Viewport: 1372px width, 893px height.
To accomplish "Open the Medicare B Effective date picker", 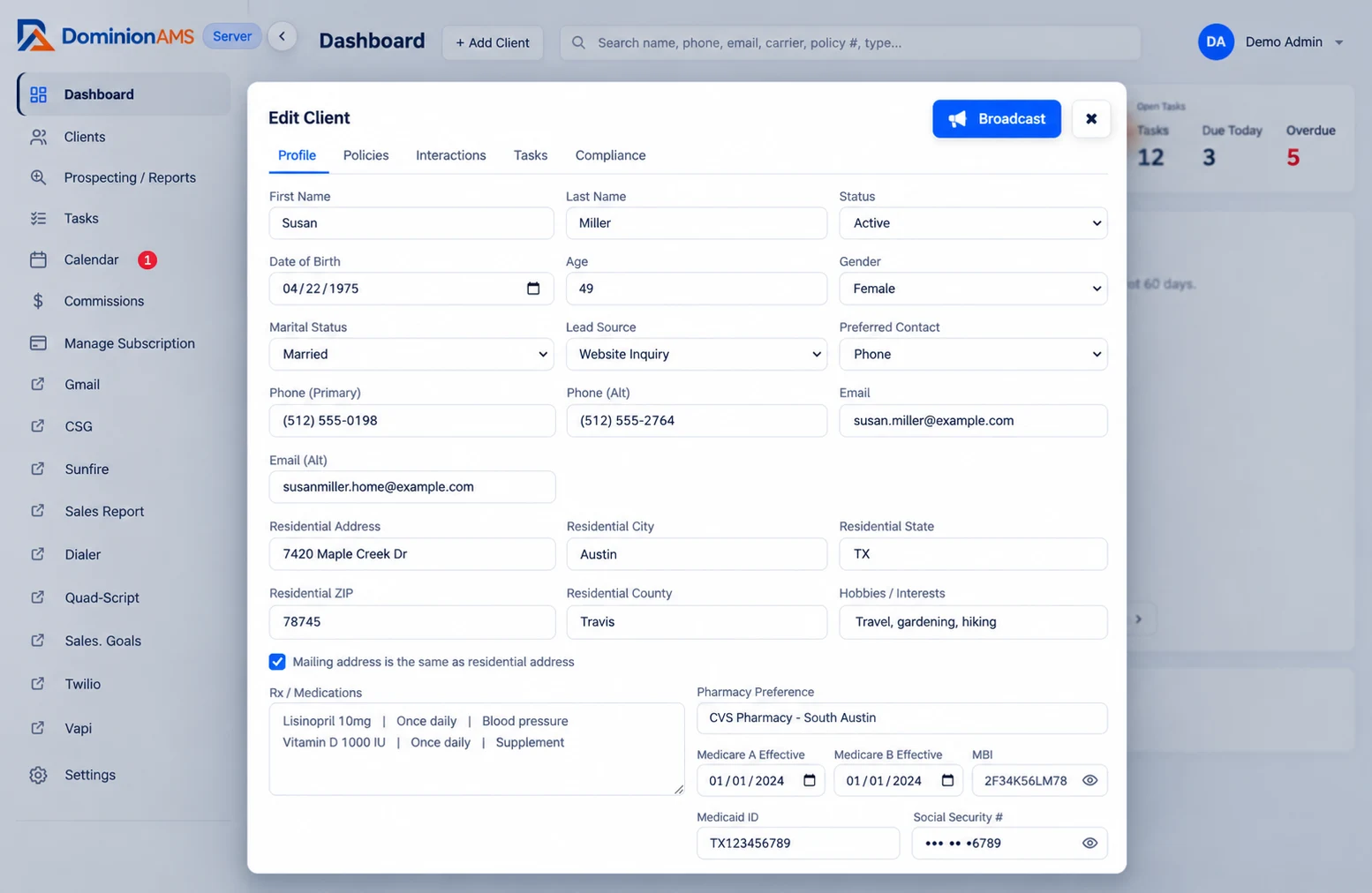I will point(947,780).
